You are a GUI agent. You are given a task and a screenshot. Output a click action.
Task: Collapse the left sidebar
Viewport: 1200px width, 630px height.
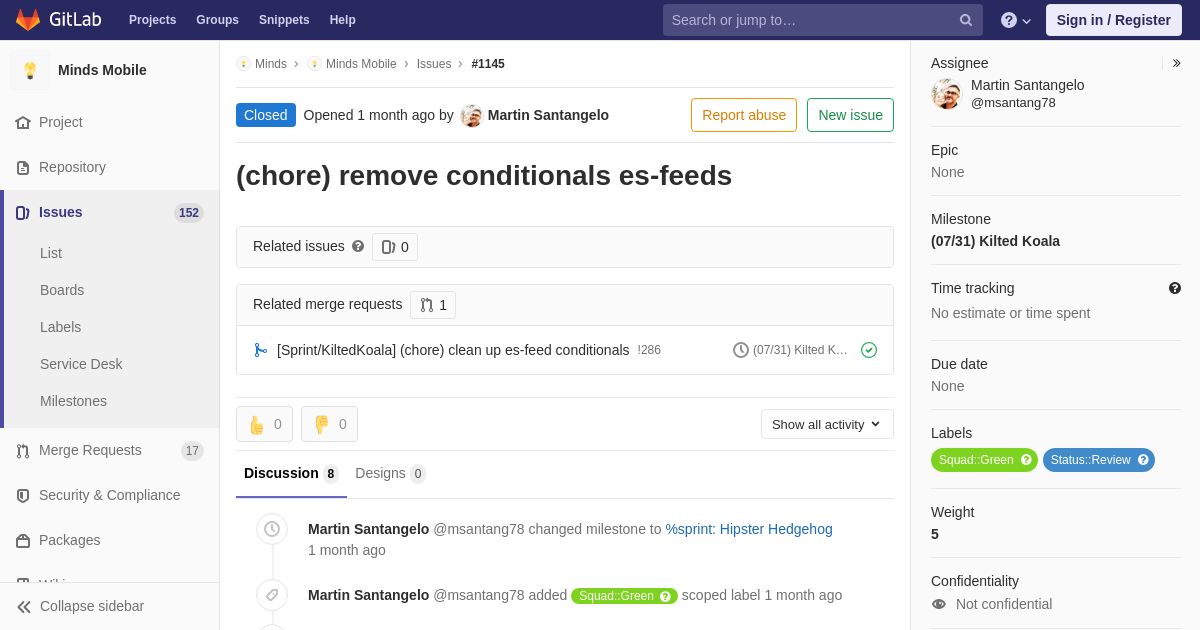click(x=80, y=606)
